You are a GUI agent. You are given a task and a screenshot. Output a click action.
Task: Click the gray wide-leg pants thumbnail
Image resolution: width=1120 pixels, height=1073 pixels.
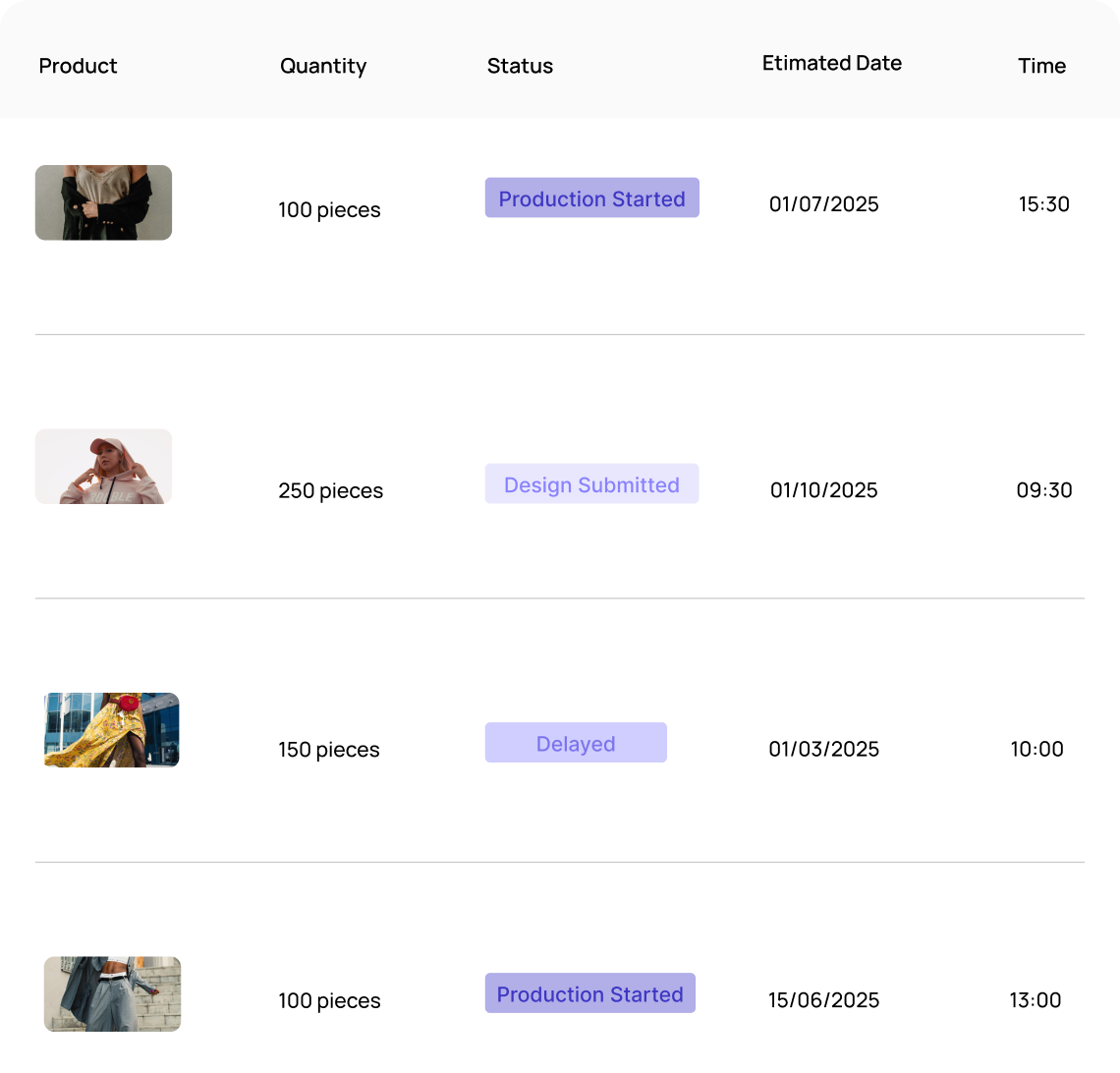pos(112,994)
